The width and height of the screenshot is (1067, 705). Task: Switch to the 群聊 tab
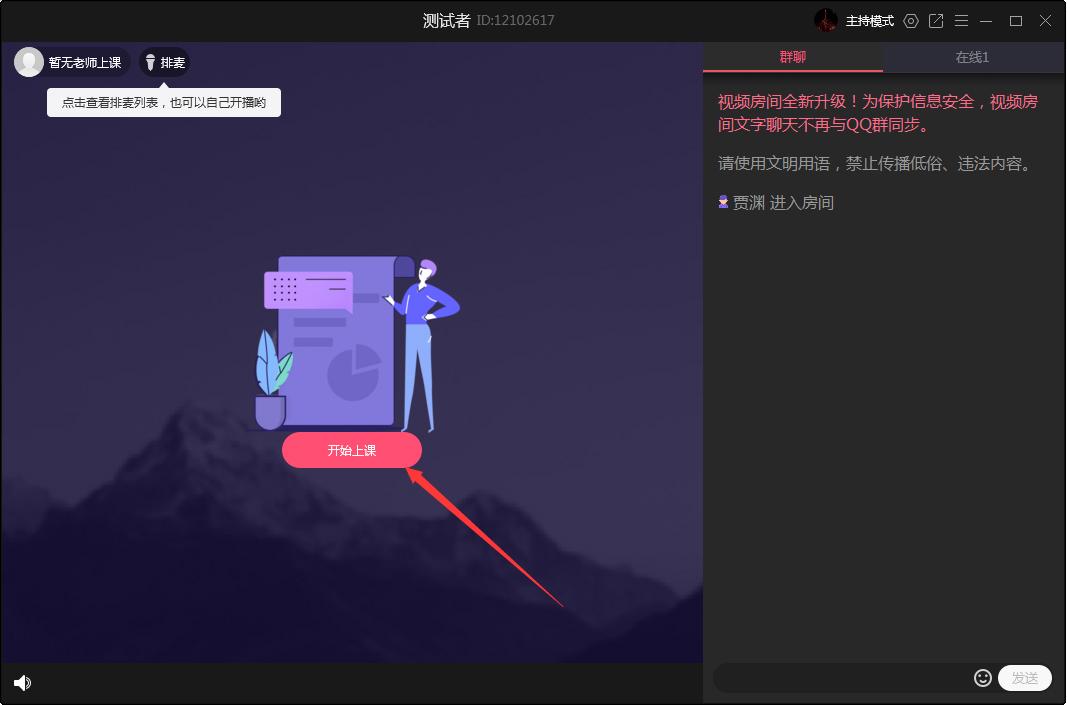pyautogui.click(x=793, y=57)
